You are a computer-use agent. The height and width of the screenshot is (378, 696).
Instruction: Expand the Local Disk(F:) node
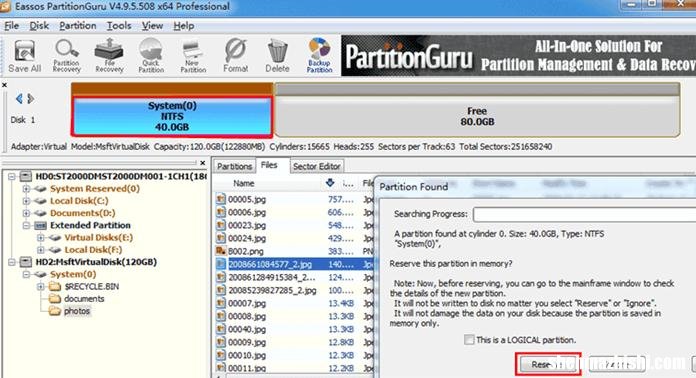(40, 250)
